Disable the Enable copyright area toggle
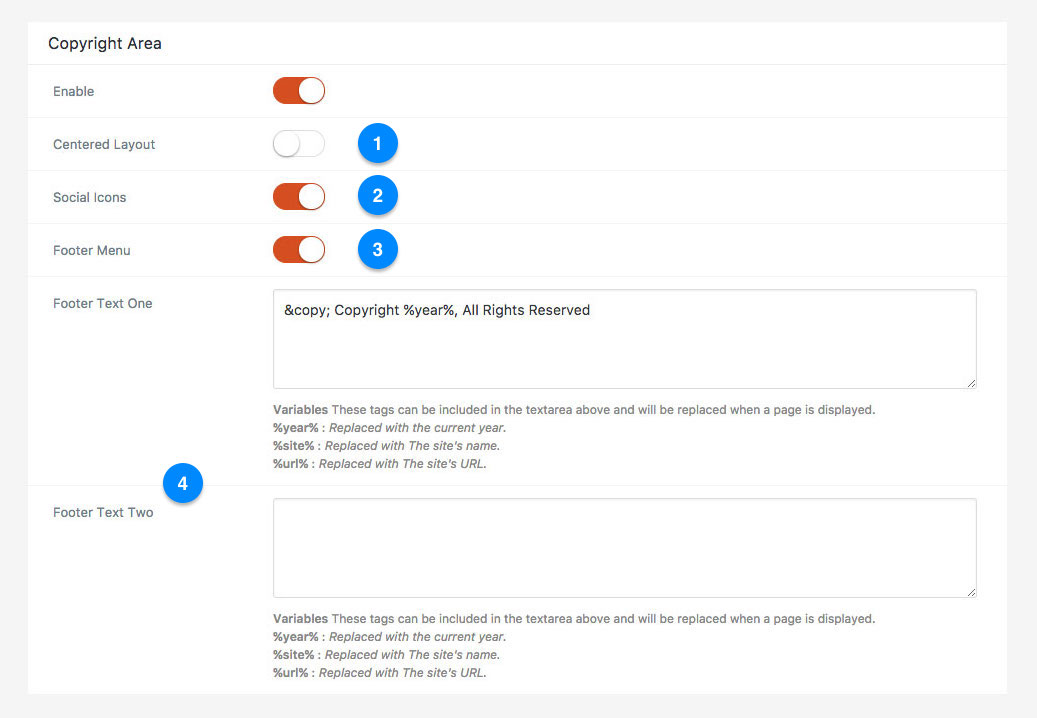The height and width of the screenshot is (718, 1037). [x=299, y=91]
